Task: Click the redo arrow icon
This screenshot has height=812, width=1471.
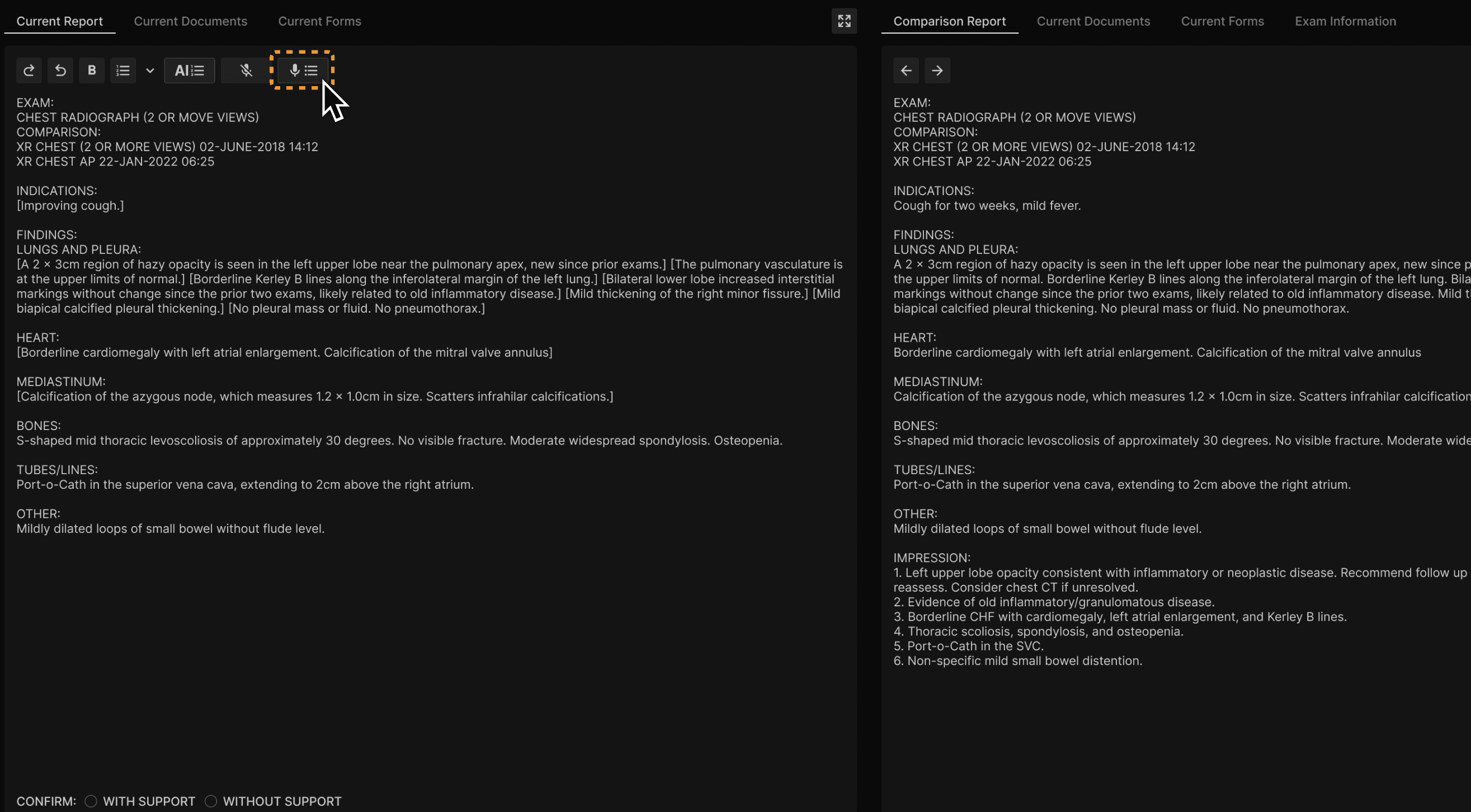Action: tap(29, 70)
